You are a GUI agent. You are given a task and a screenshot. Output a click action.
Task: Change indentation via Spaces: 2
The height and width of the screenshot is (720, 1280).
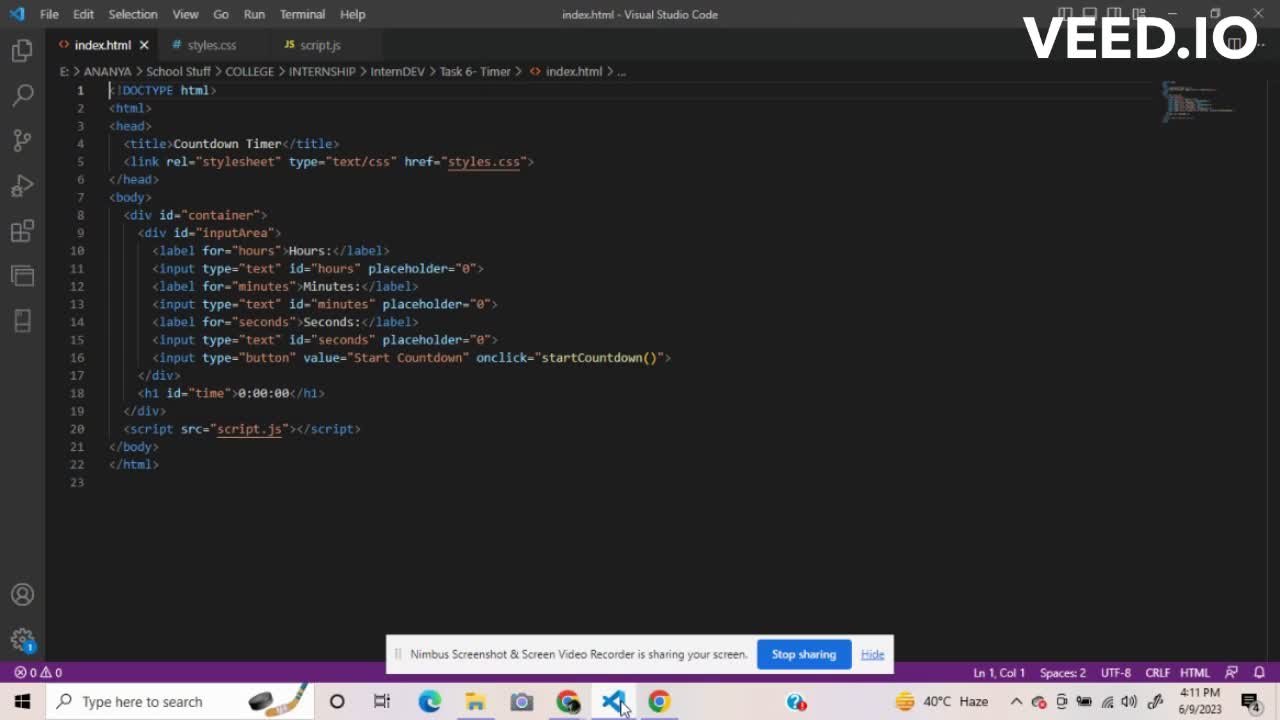click(1063, 673)
